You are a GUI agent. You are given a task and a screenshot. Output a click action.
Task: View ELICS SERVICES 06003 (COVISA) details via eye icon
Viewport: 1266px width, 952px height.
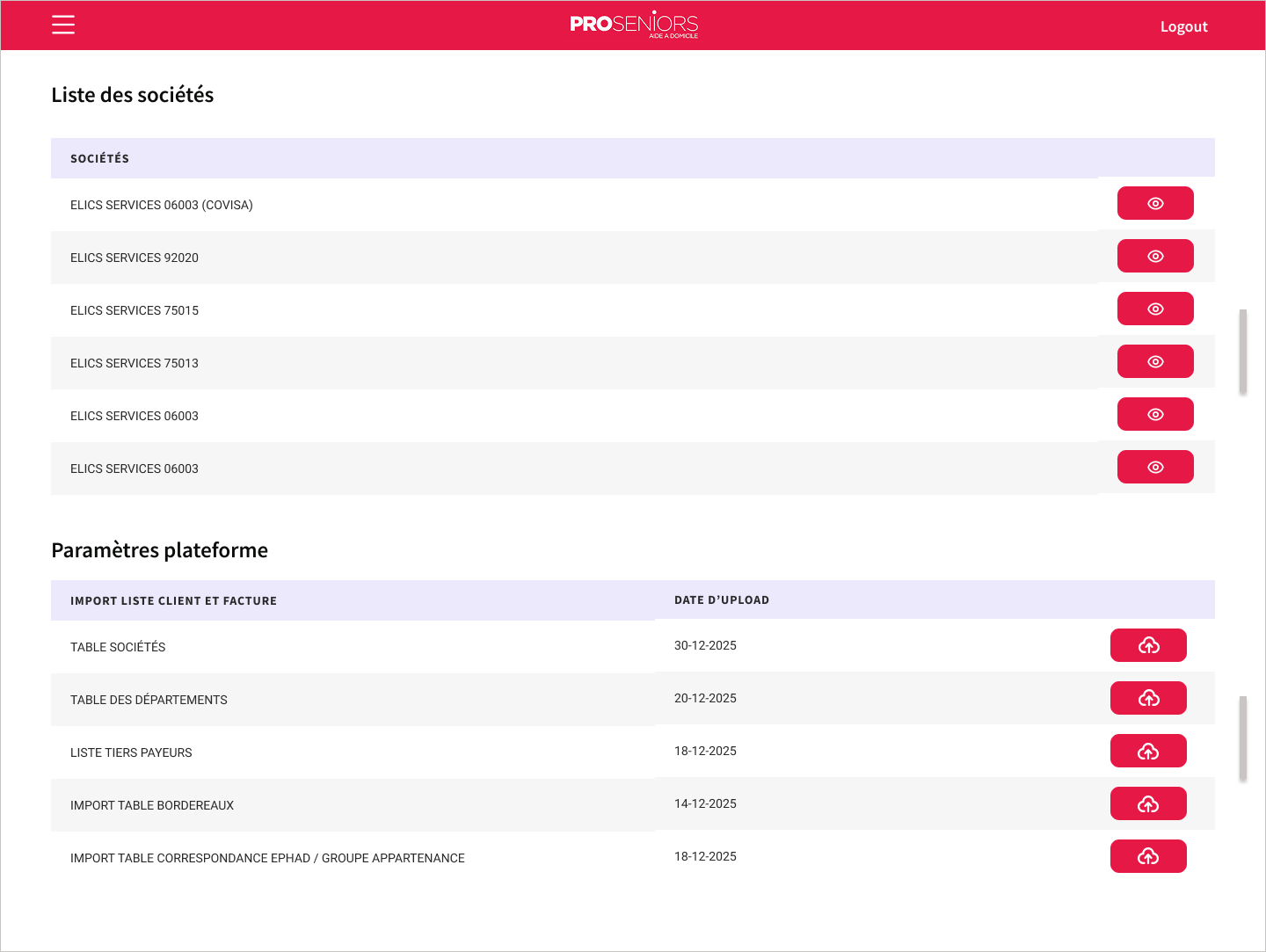(x=1154, y=203)
